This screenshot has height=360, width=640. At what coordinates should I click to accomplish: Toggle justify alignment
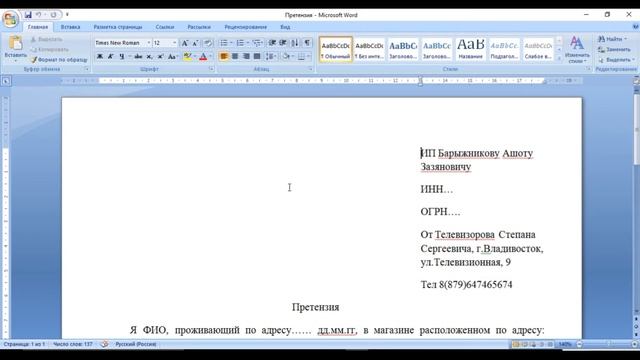[257, 56]
